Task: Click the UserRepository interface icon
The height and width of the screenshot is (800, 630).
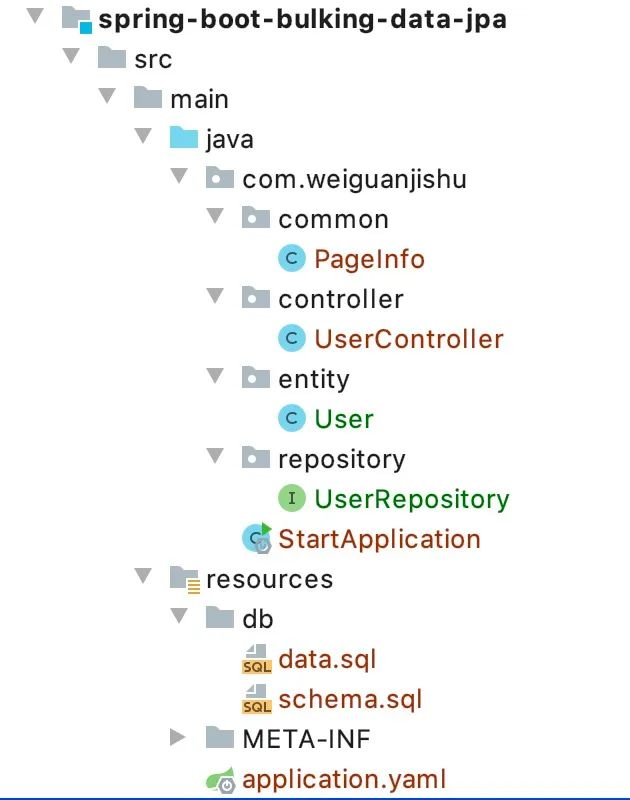Action: 292,498
